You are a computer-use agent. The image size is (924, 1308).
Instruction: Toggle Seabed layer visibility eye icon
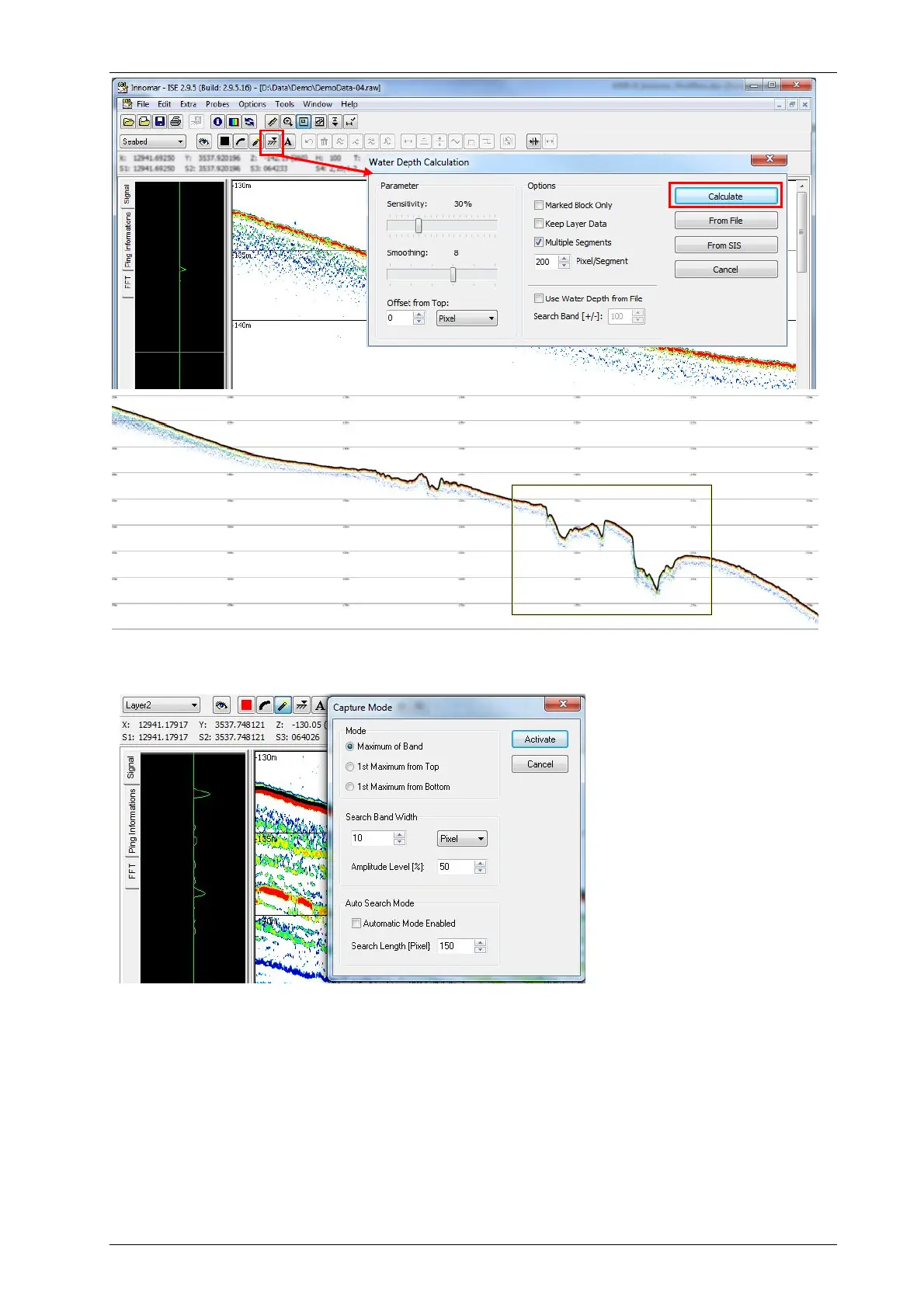click(203, 141)
